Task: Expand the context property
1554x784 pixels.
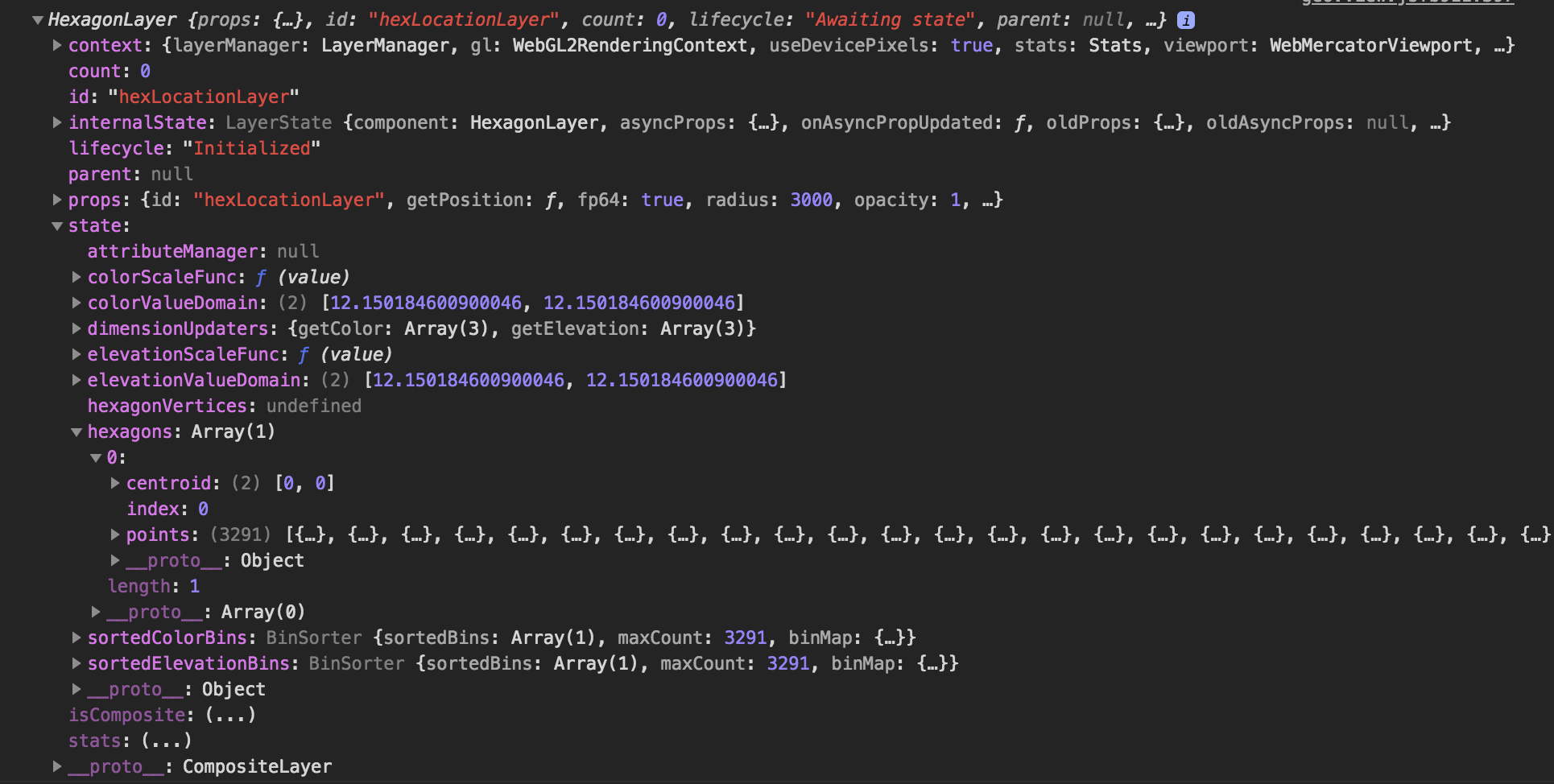Action: pyautogui.click(x=57, y=46)
